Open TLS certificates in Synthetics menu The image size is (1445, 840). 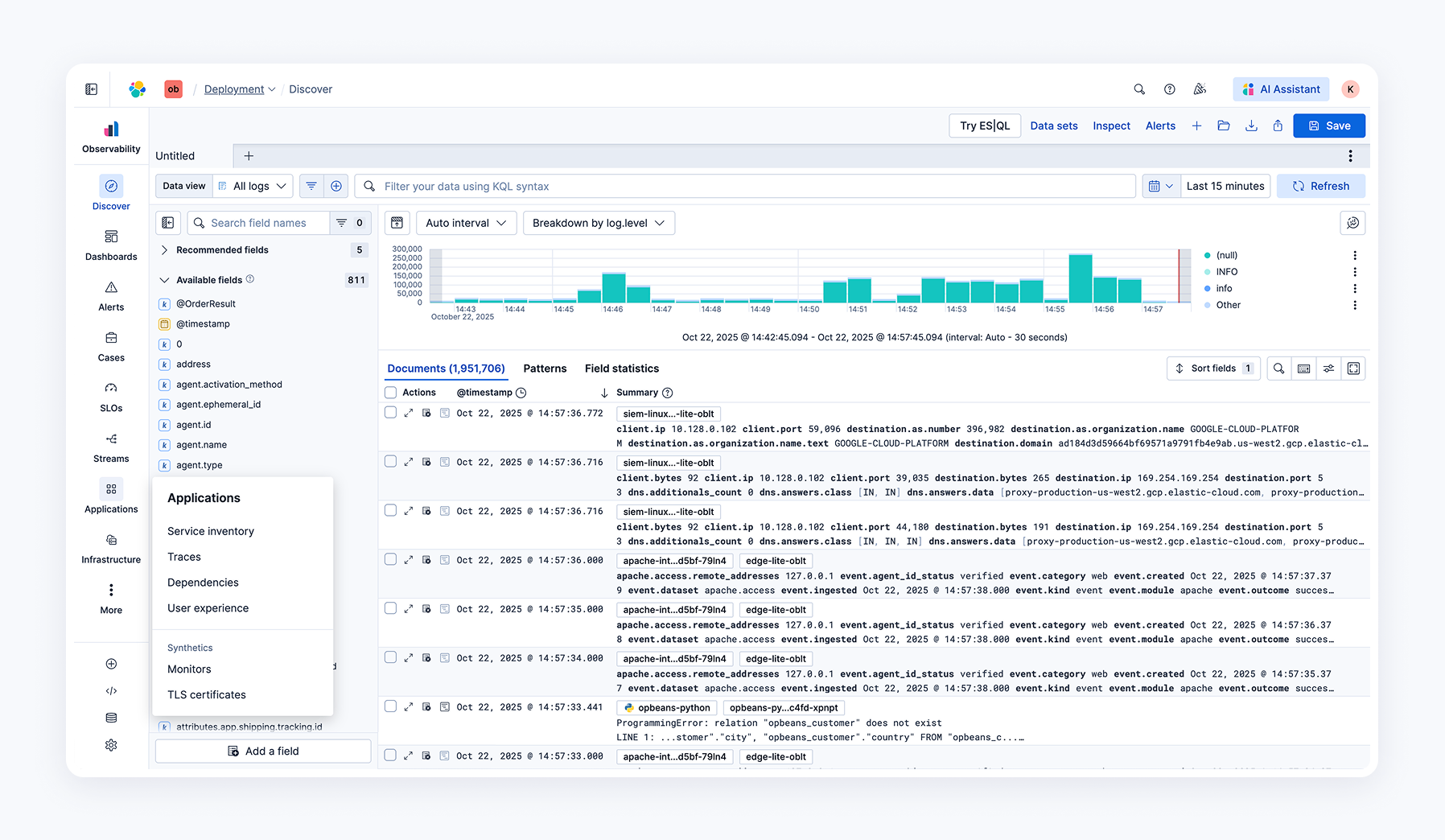click(207, 694)
